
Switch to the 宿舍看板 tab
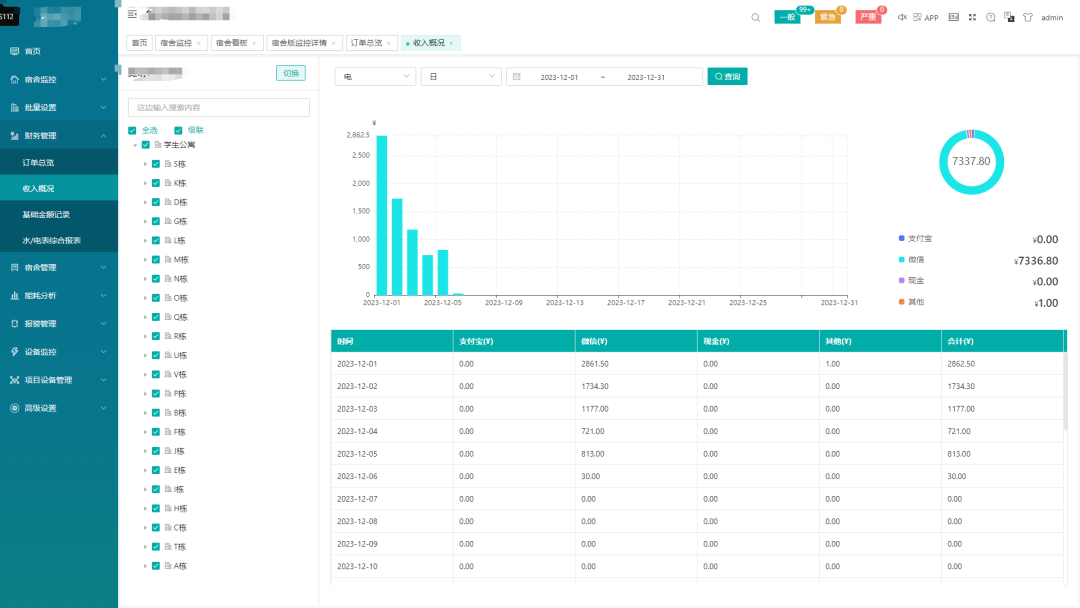click(236, 43)
